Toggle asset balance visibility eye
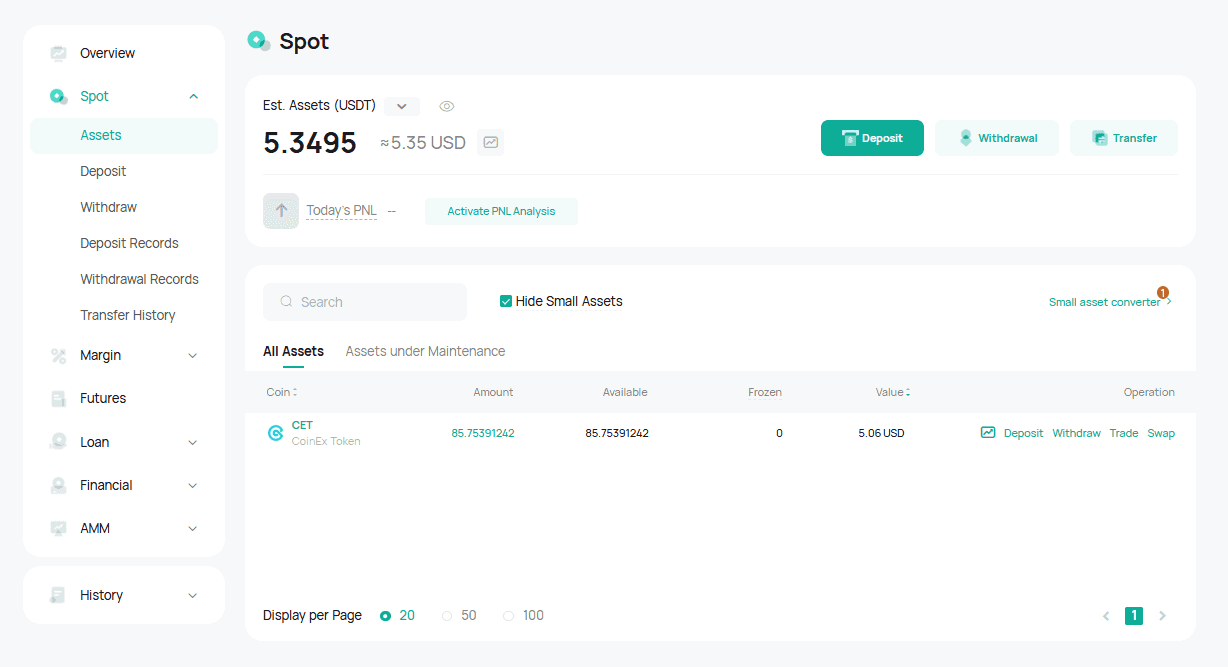This screenshot has height=667, width=1228. click(x=447, y=106)
